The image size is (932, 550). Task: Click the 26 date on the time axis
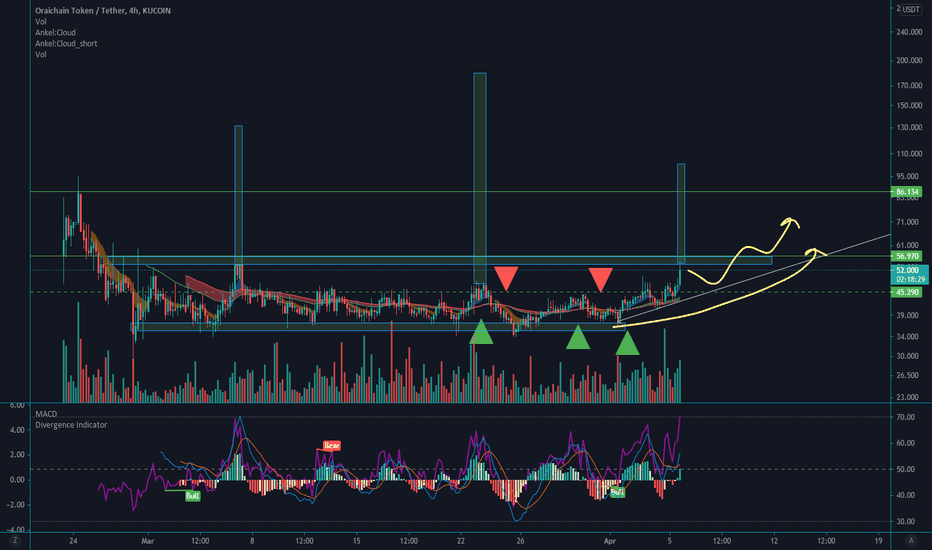(x=520, y=541)
